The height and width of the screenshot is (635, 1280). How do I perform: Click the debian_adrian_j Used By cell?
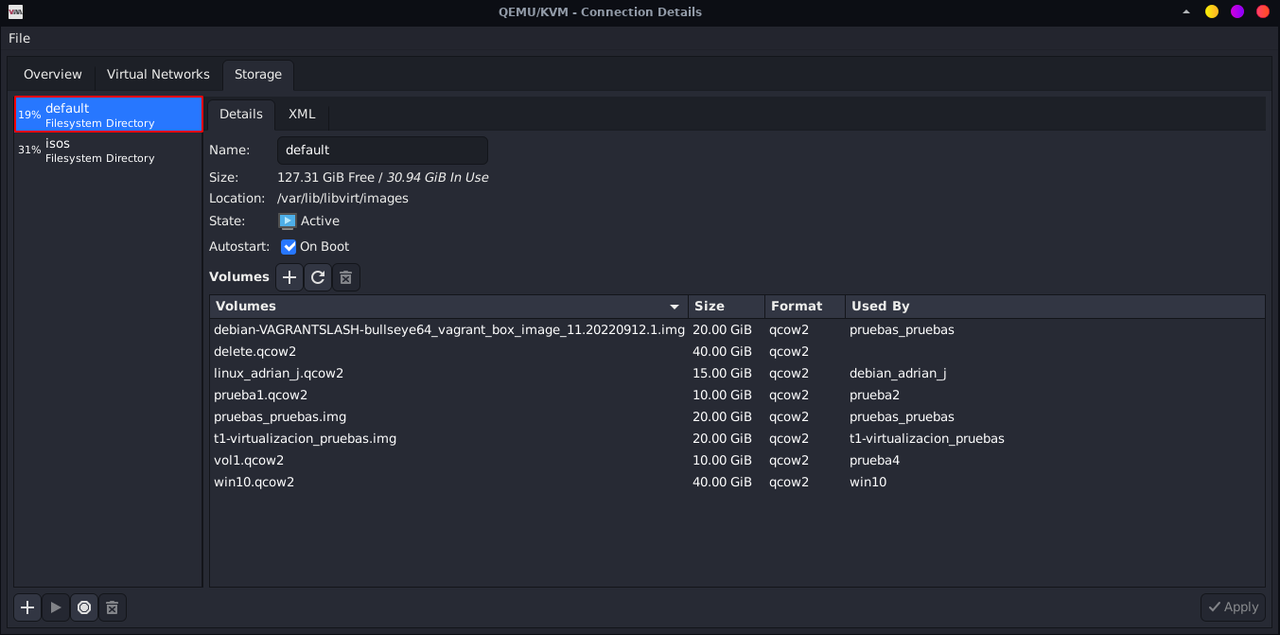coord(898,373)
